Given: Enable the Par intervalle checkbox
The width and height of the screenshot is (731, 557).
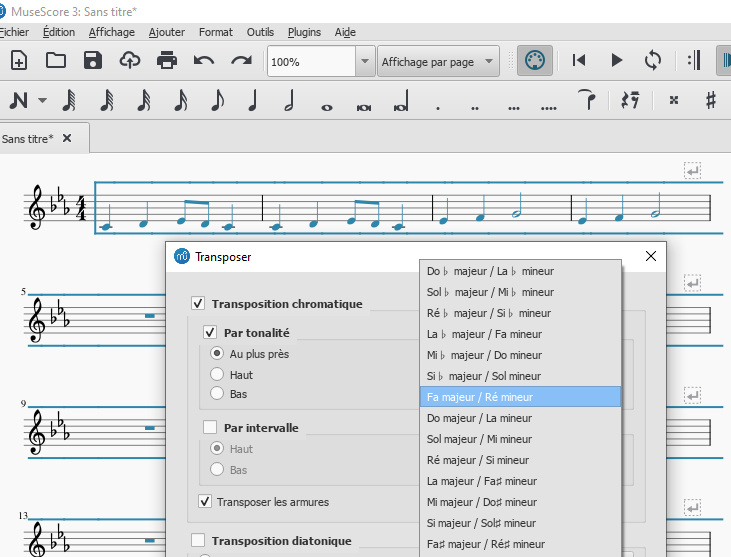Looking at the screenshot, I should pyautogui.click(x=210, y=428).
